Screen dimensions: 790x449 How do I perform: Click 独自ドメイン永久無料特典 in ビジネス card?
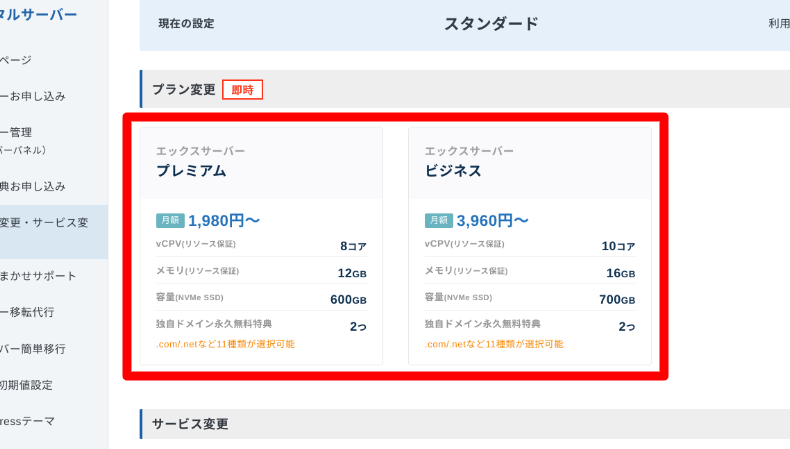(x=483, y=324)
